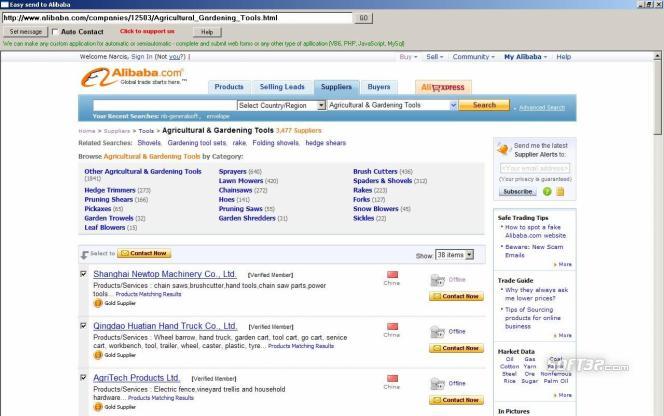Uncheck AgriTech Products Ltd checkbox

[83, 377]
